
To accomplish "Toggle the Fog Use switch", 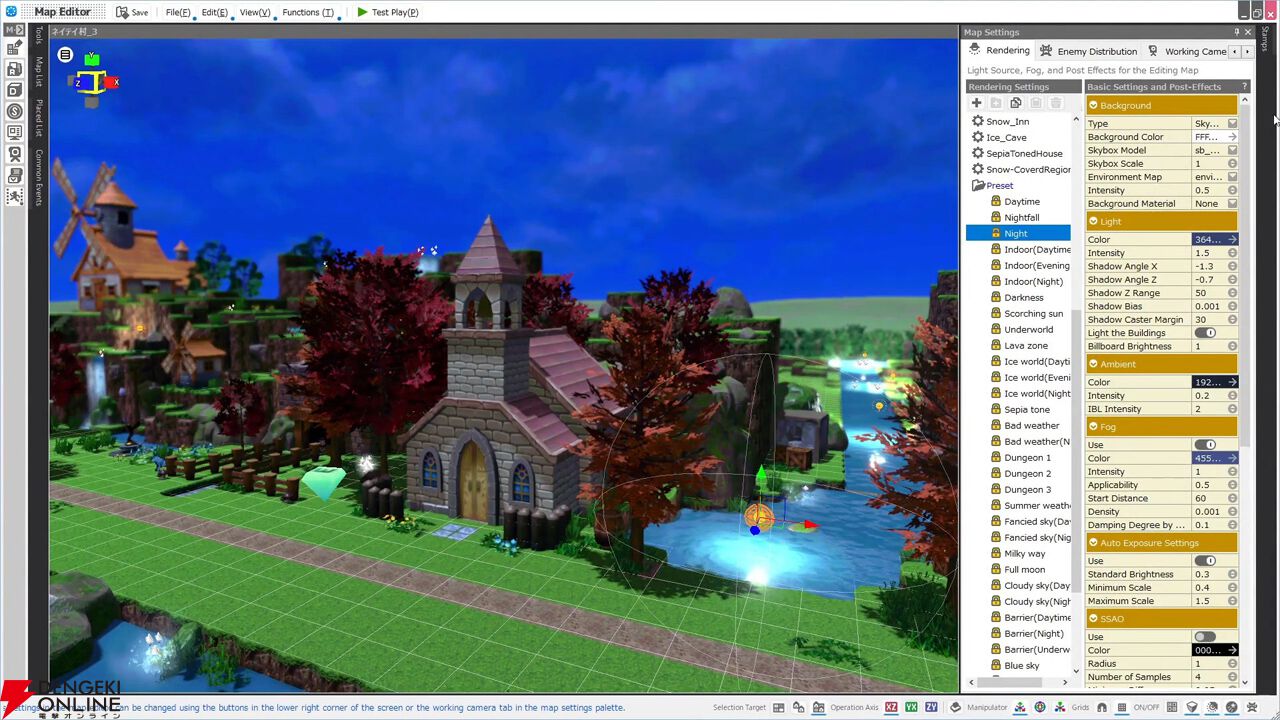I will tap(1205, 445).
